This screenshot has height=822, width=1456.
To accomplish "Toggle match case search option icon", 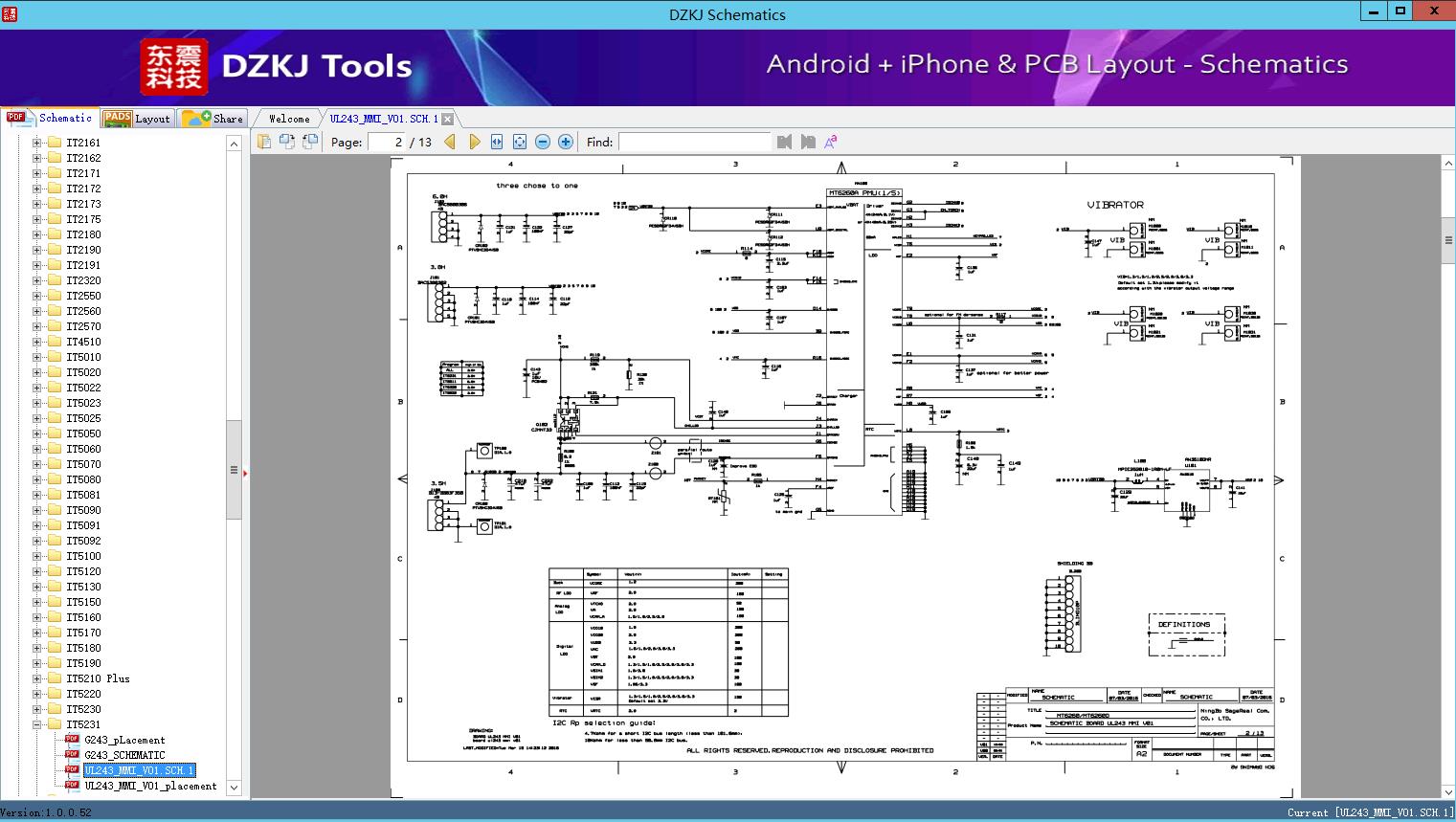I will (x=831, y=142).
